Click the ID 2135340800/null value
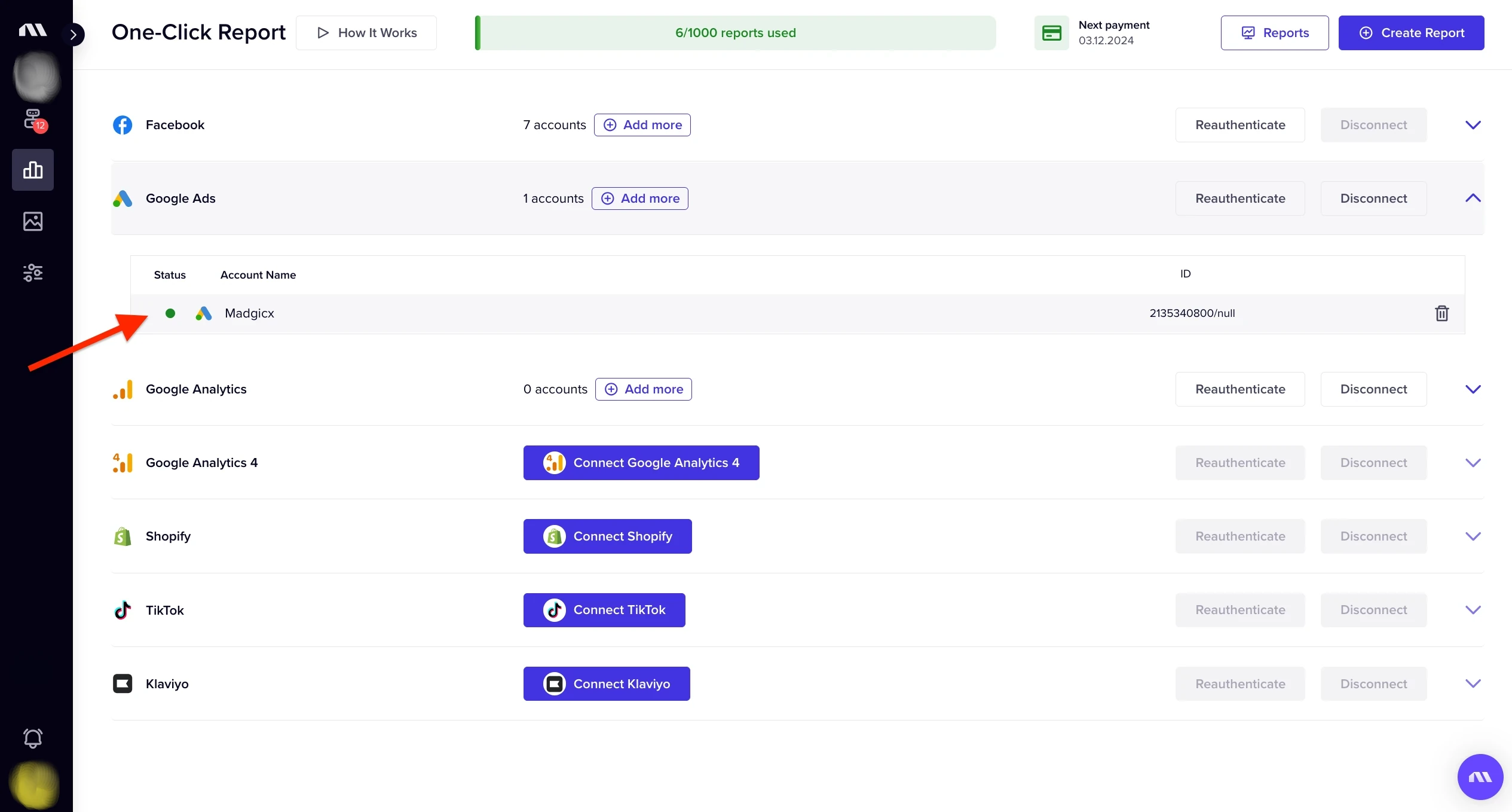The image size is (1512, 812). [x=1192, y=313]
